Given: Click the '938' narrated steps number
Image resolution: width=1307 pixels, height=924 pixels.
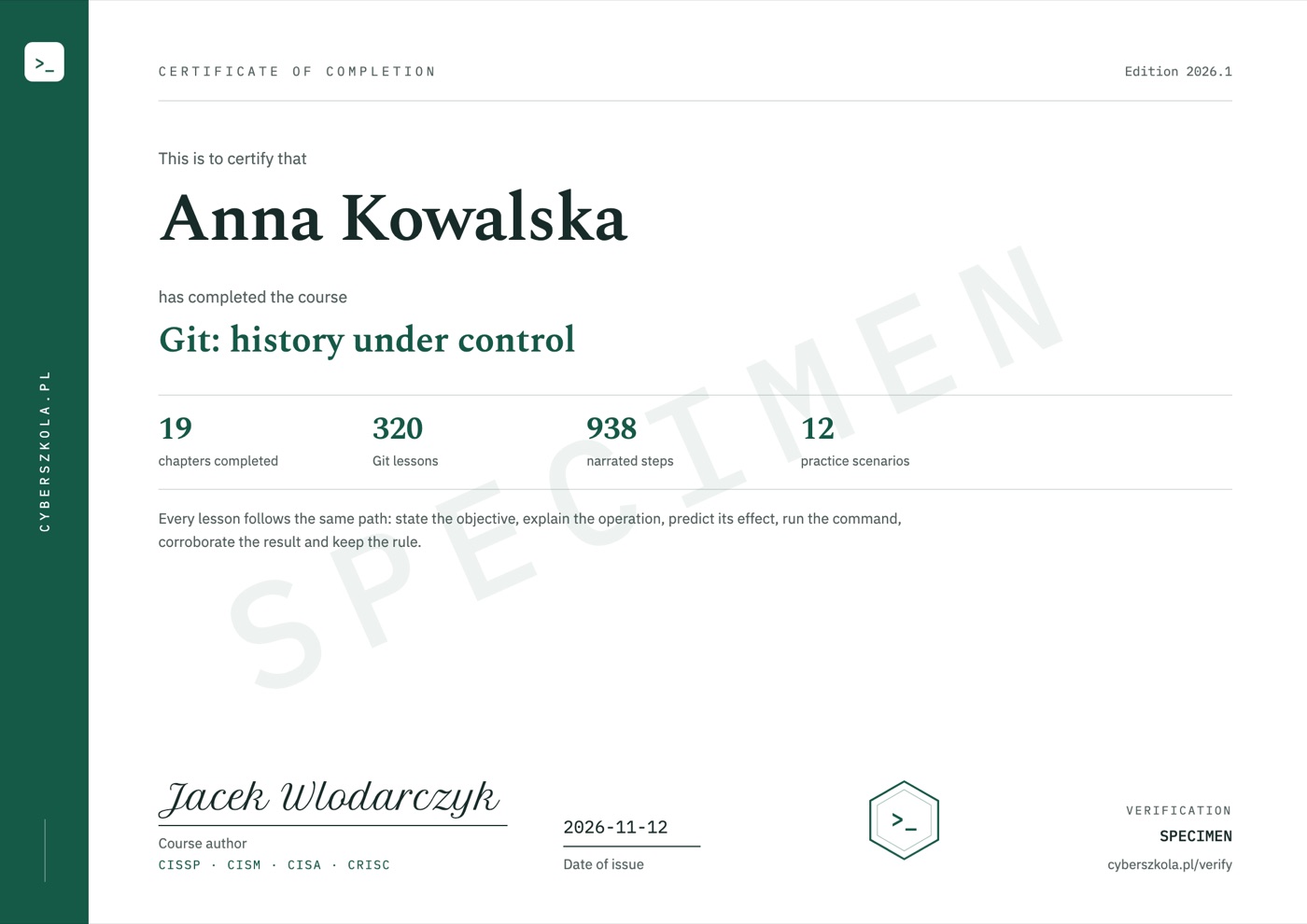Looking at the screenshot, I should click(611, 428).
